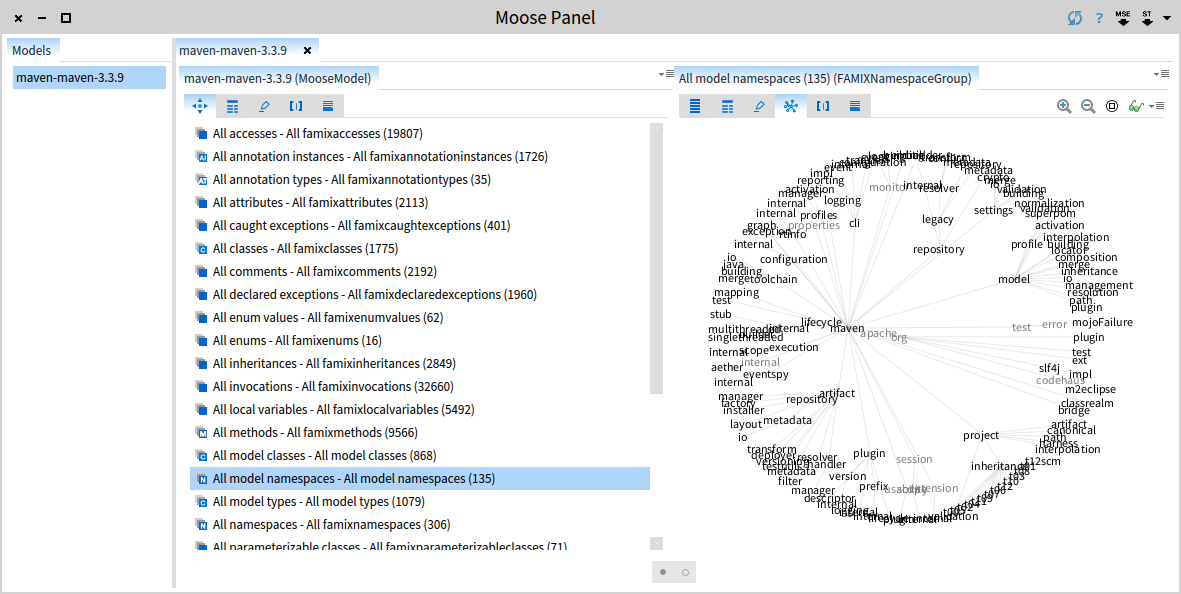This screenshot has height=594, width=1181.
Task: Click the 'project' node in the graph
Action: (981, 435)
